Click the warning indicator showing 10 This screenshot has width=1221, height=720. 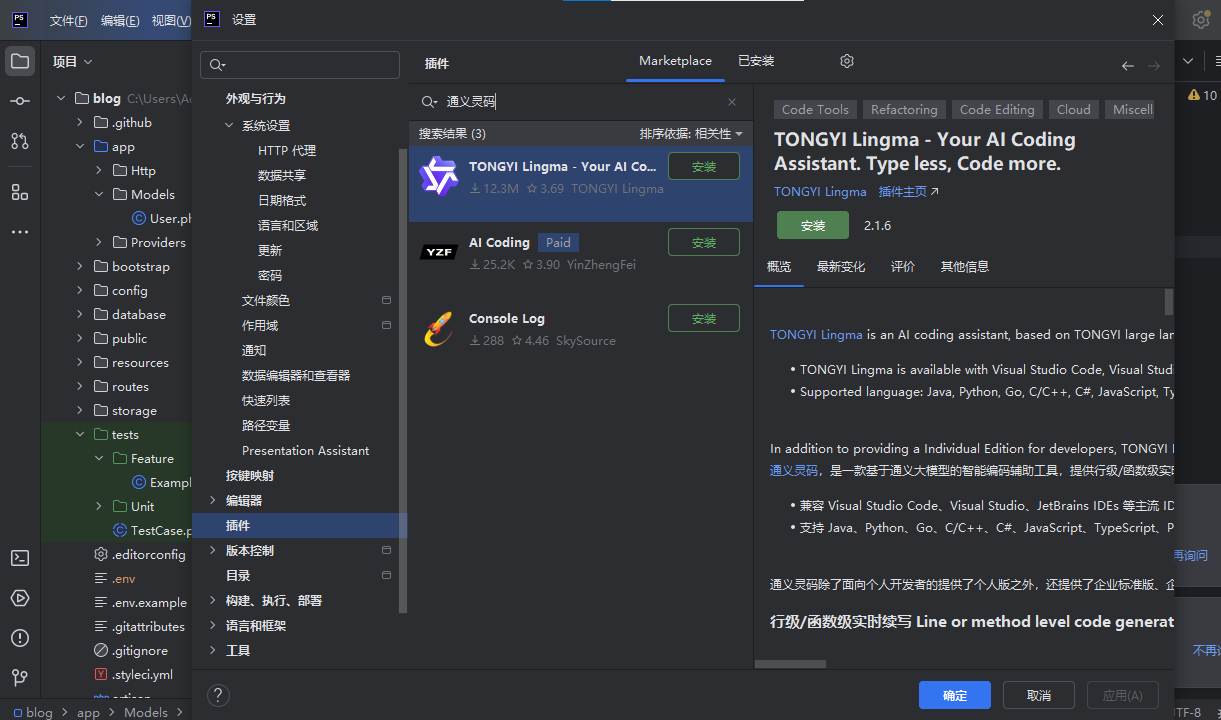[1203, 95]
